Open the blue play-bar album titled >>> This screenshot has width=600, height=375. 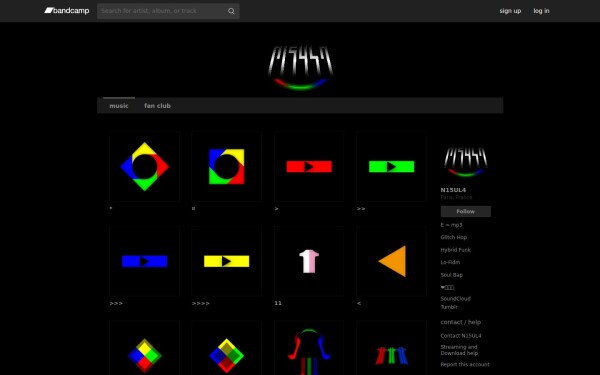144,261
